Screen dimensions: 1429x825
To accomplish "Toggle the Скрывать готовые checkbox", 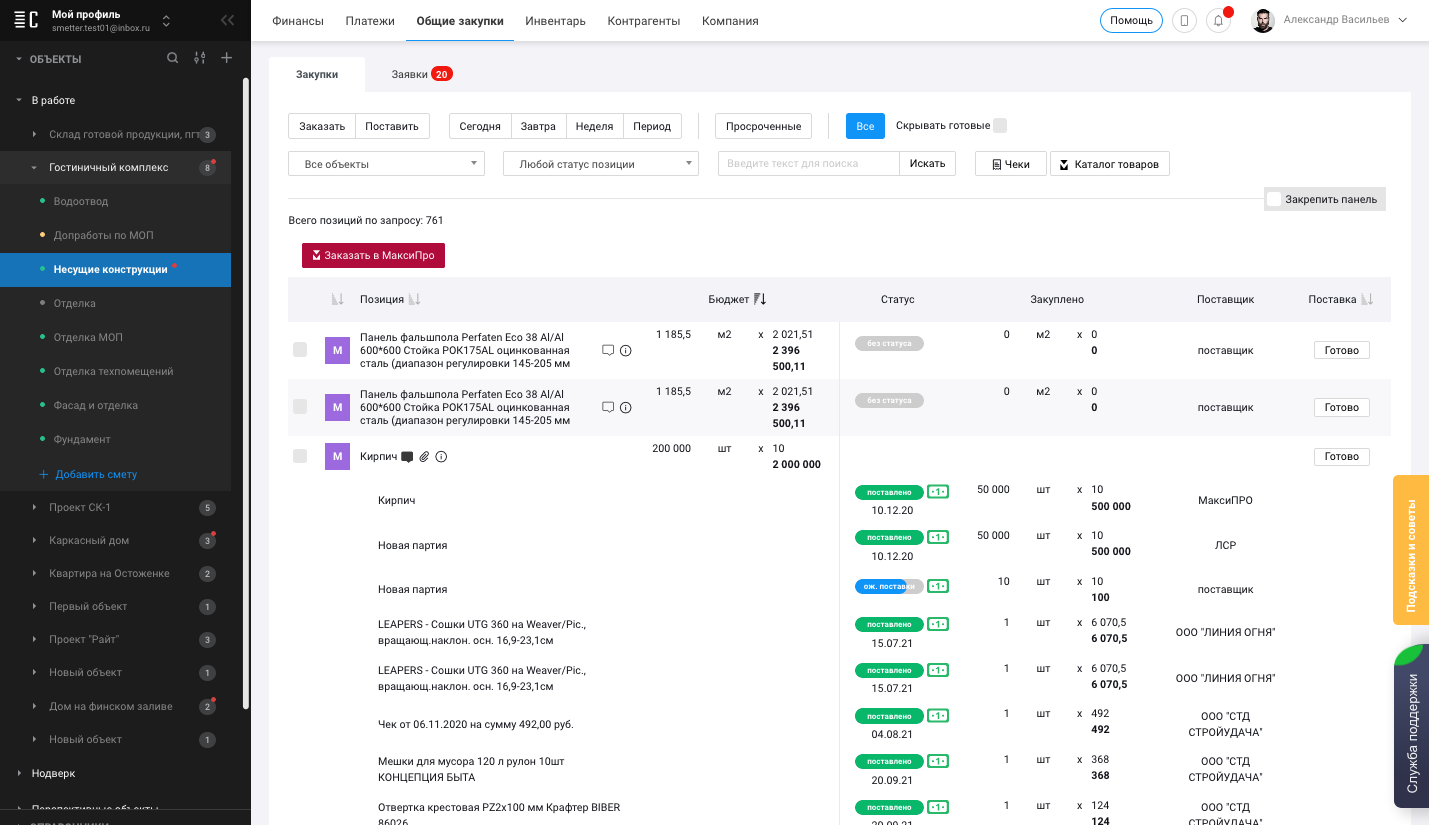I will pos(1000,126).
